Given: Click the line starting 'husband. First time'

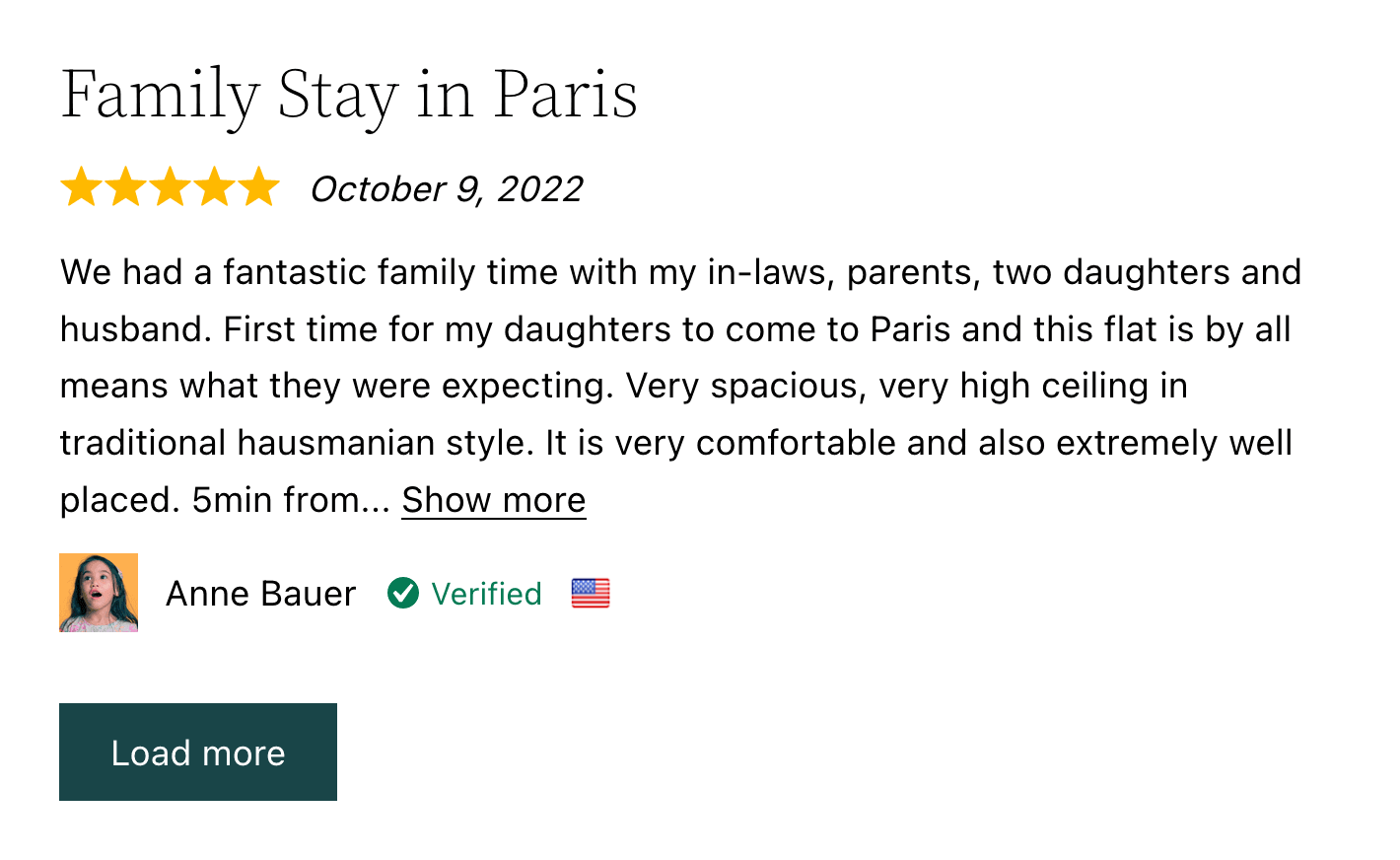Looking at the screenshot, I should coord(675,329).
